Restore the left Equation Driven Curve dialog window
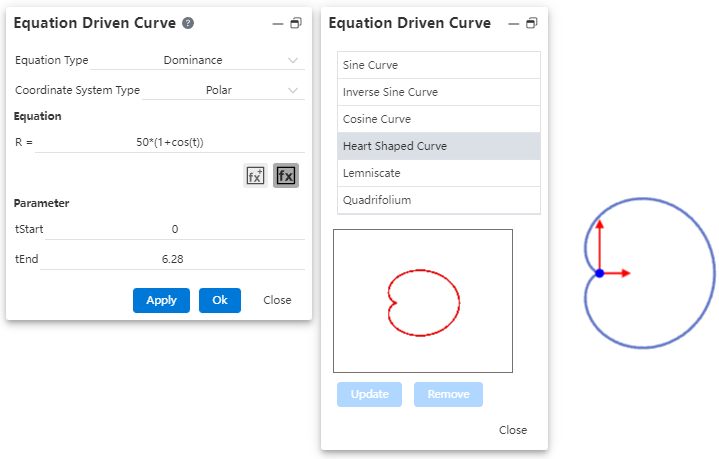Image resolution: width=719 pixels, height=459 pixels. coord(295,23)
